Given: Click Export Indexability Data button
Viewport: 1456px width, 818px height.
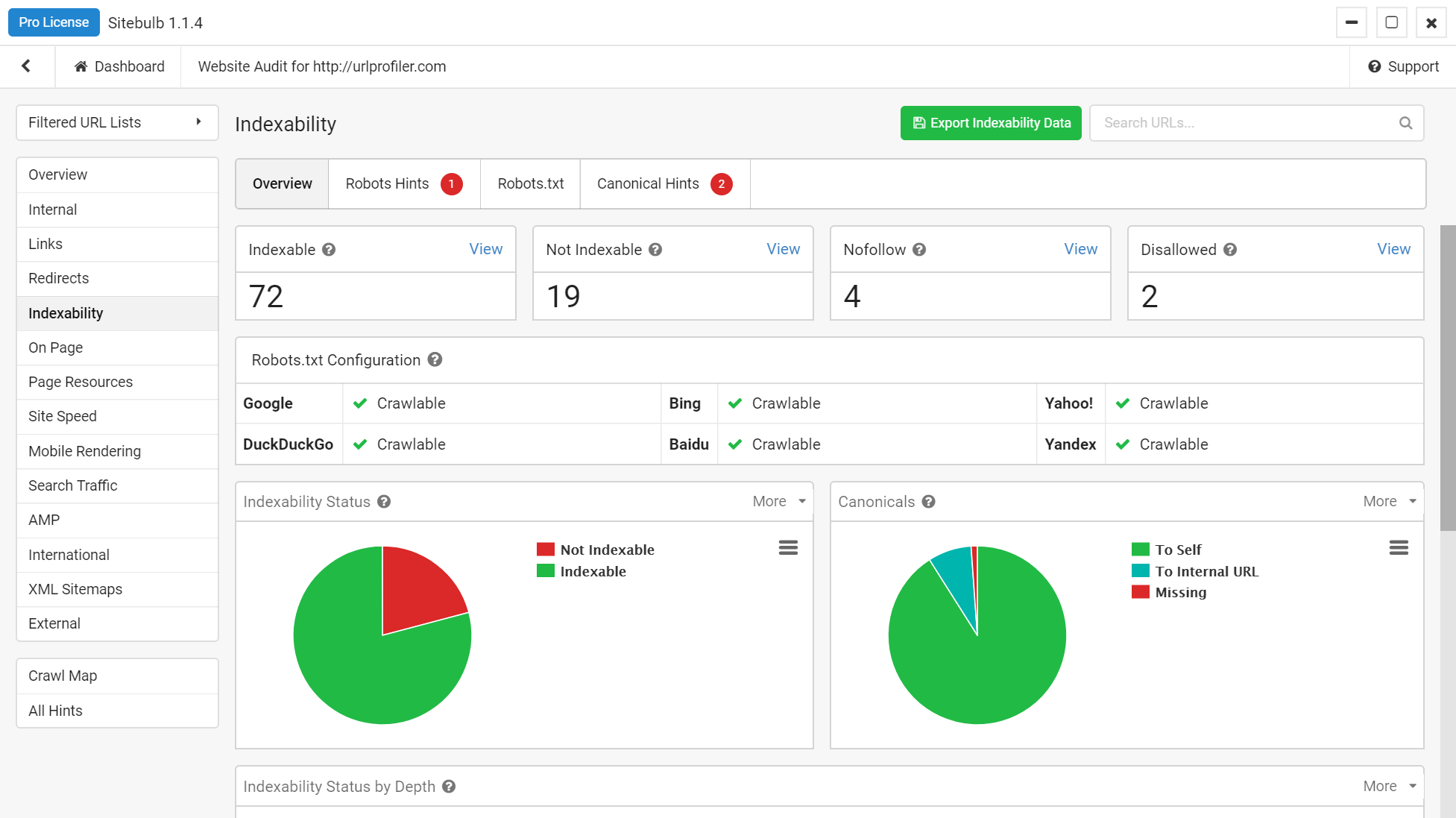Looking at the screenshot, I should (x=990, y=123).
